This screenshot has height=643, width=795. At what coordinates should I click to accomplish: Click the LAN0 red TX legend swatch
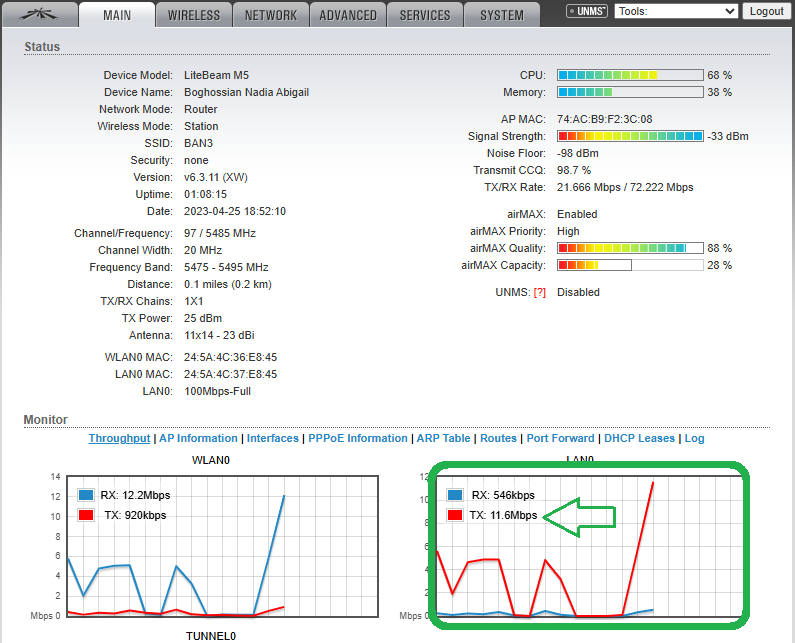tap(455, 515)
